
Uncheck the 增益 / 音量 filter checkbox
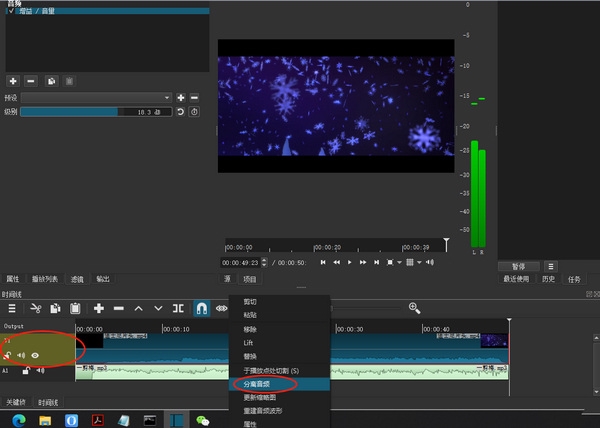(11, 11)
